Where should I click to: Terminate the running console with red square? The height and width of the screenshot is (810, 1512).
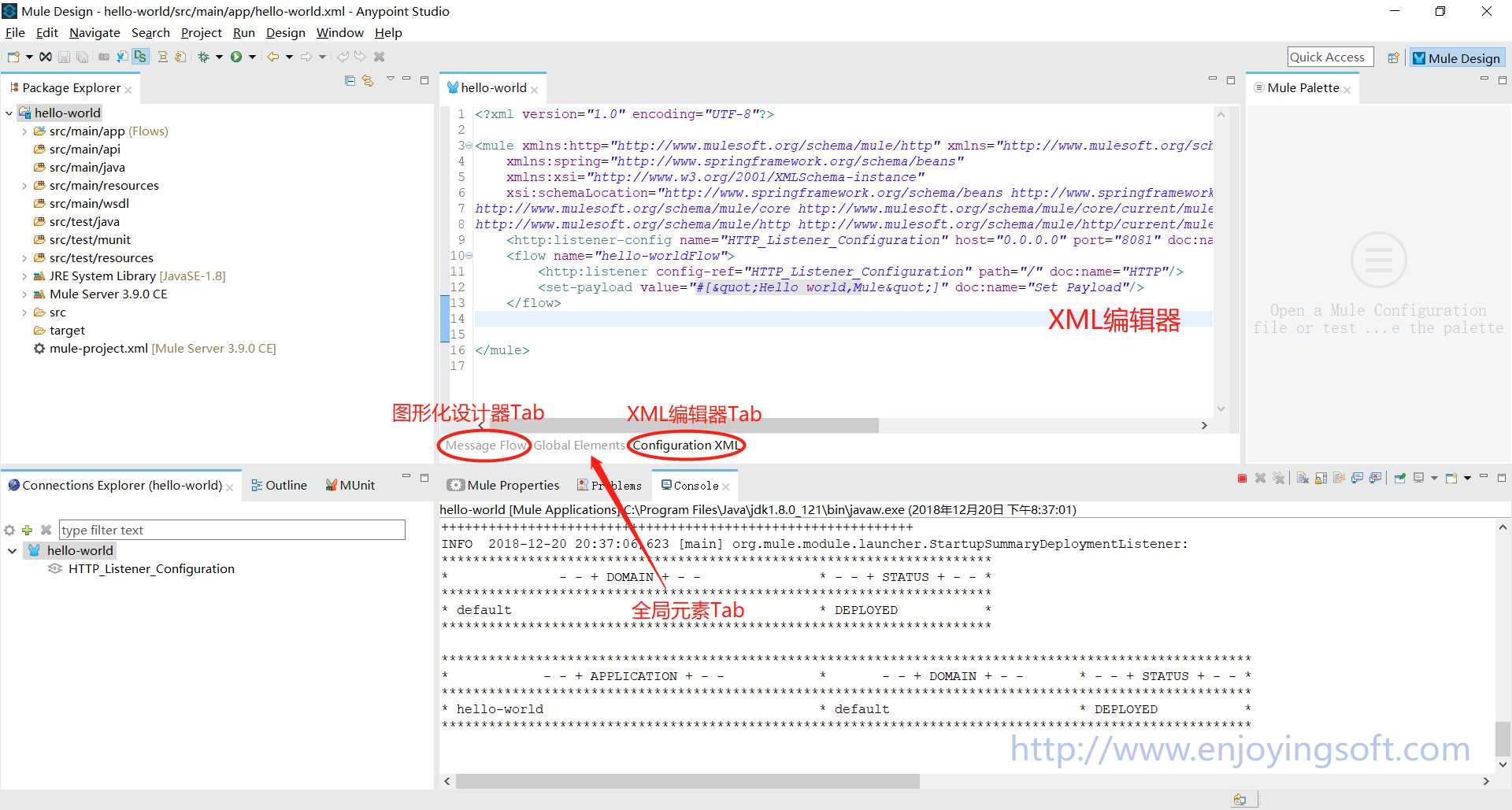(x=1242, y=478)
